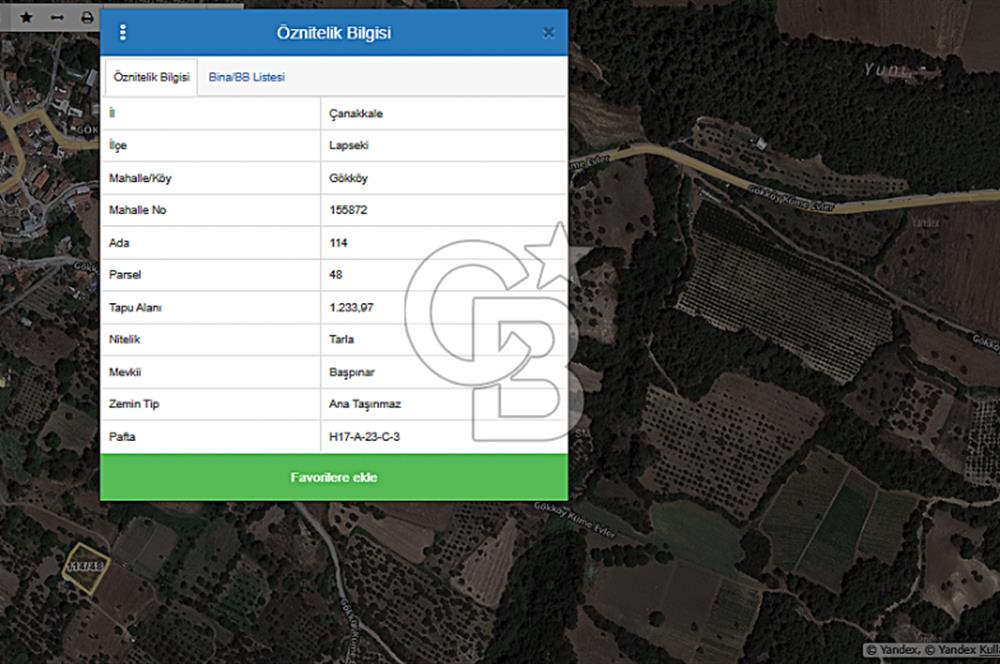Select Mahalle No value 155872
The width and height of the screenshot is (1000, 664).
[x=348, y=210]
